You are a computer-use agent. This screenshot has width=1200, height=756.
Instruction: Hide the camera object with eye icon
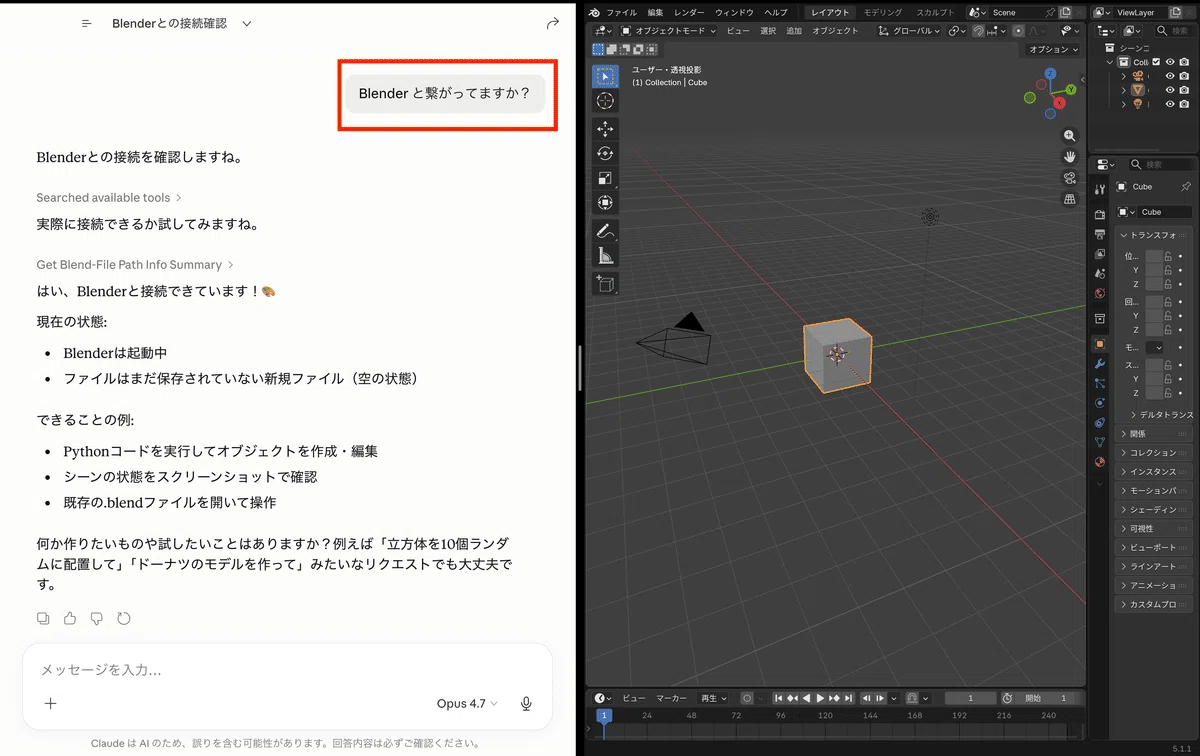1170,76
